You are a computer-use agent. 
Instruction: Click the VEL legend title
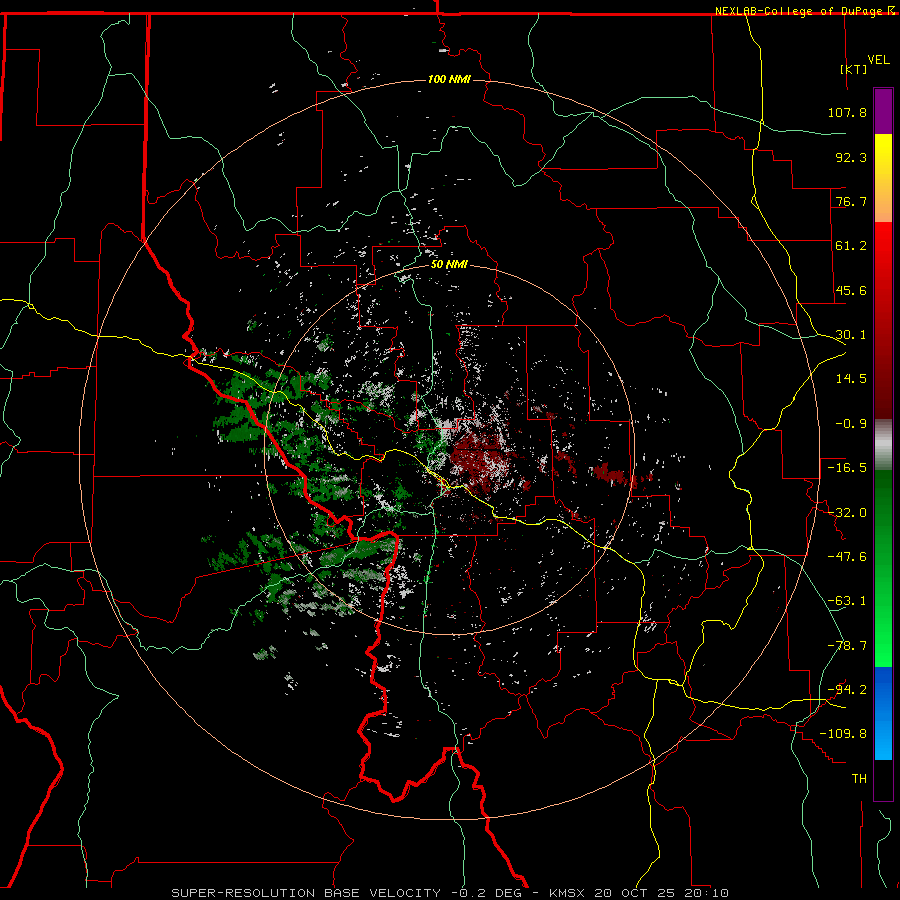(x=878, y=60)
